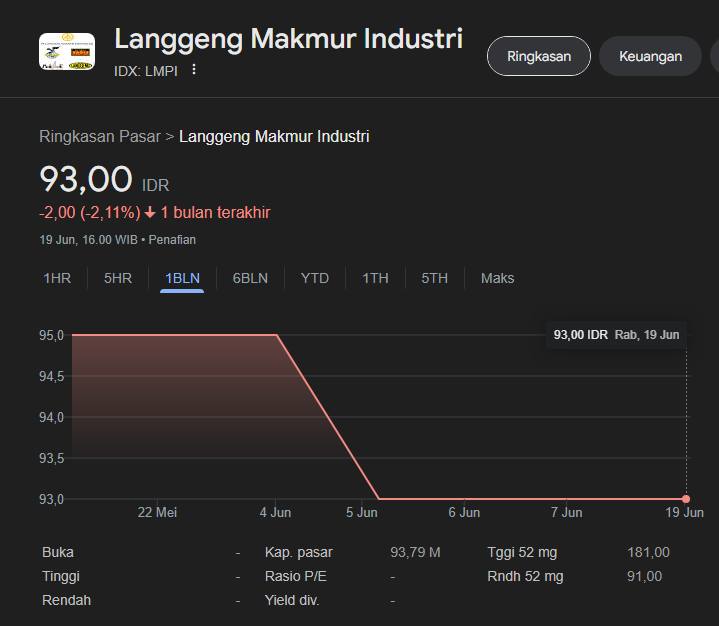Viewport: 719px width, 626px height.
Task: Open the Ringkasan tab button
Action: click(x=538, y=56)
